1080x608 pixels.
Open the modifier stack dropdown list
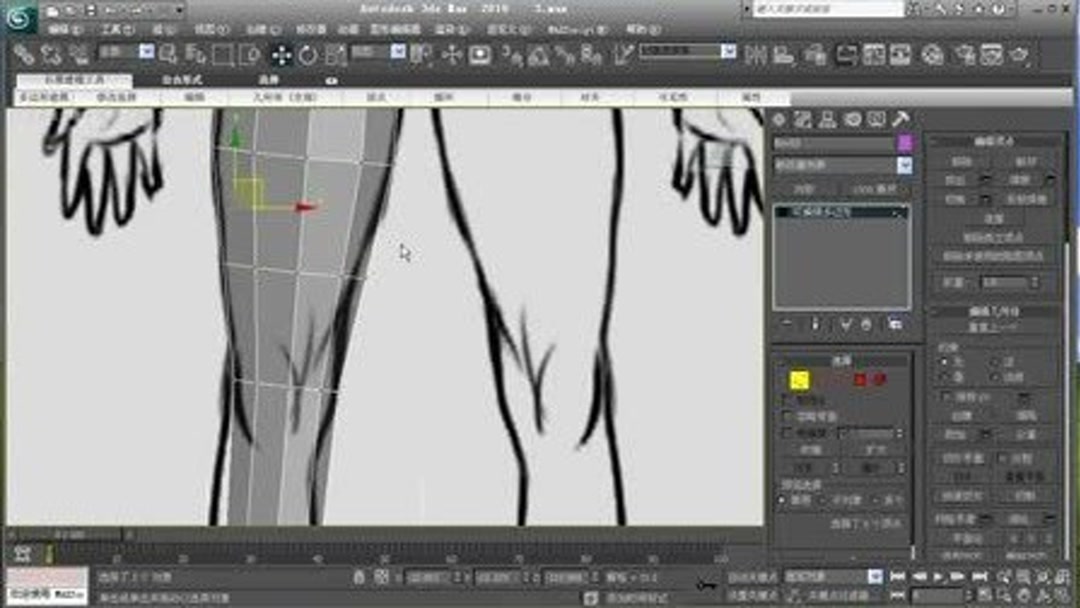903,164
